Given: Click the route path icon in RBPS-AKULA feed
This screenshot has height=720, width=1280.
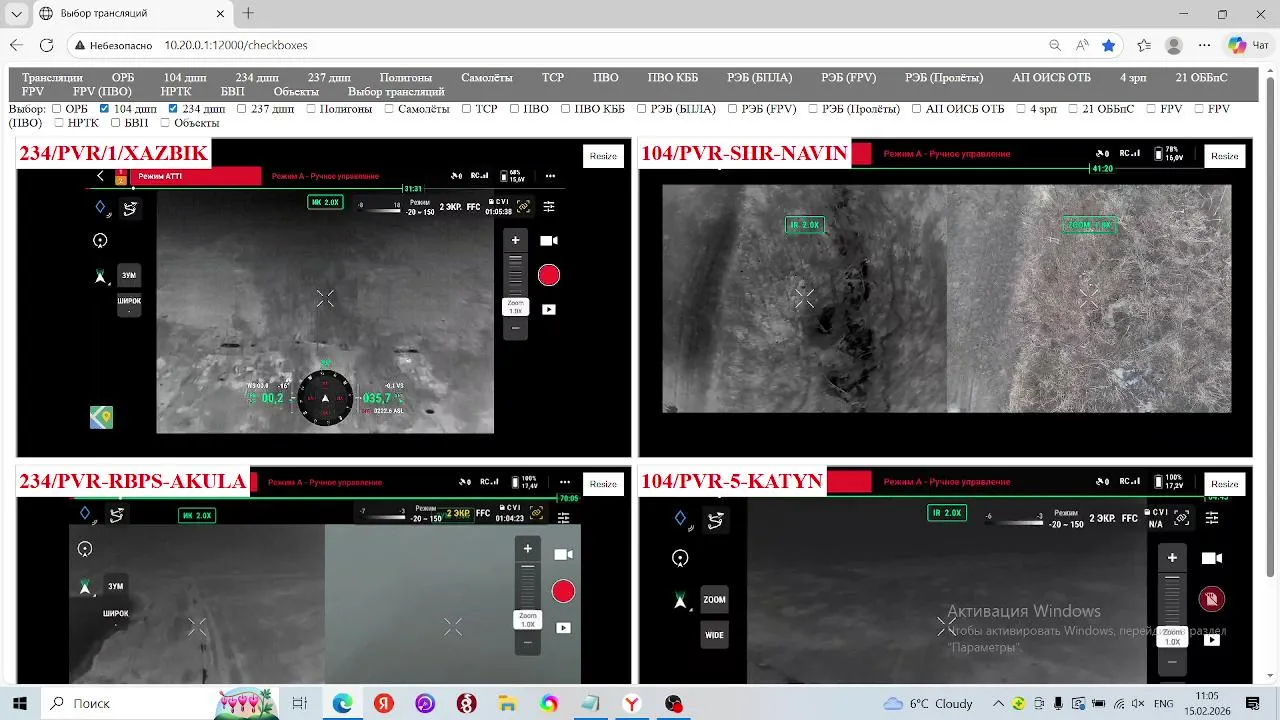Looking at the screenshot, I should coord(117,515).
